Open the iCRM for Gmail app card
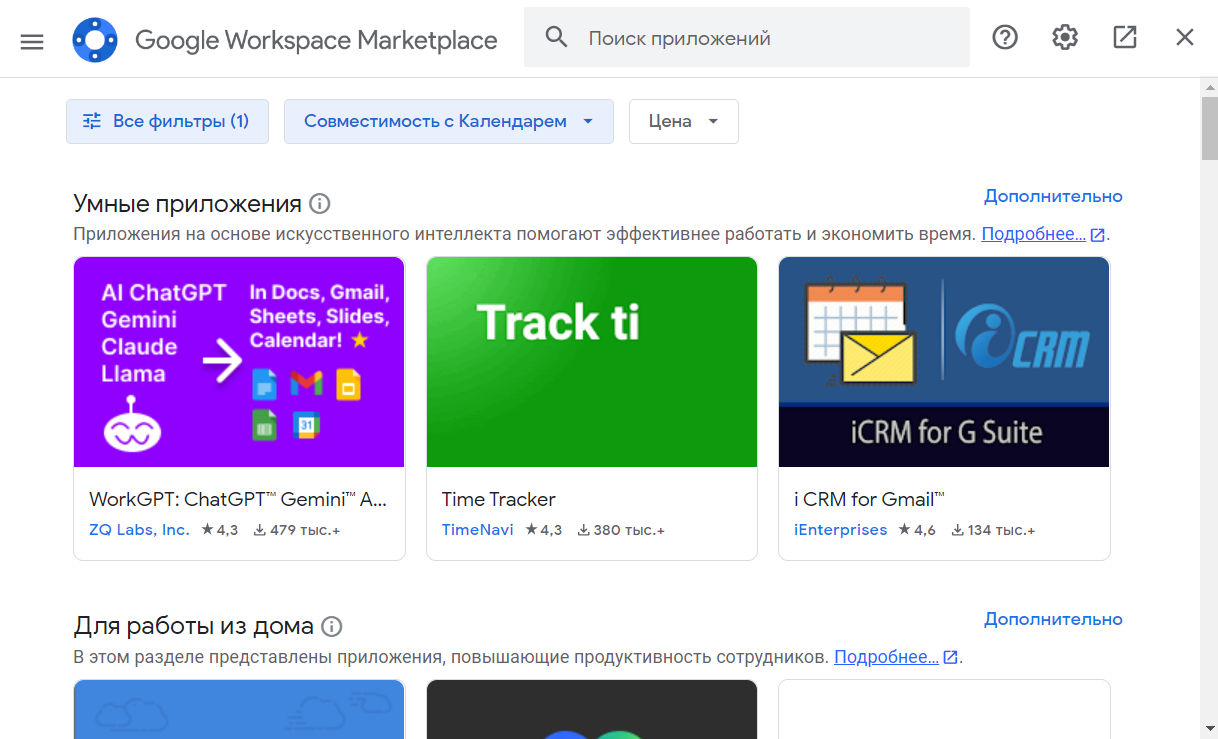The width and height of the screenshot is (1218, 739). pyautogui.click(x=944, y=408)
